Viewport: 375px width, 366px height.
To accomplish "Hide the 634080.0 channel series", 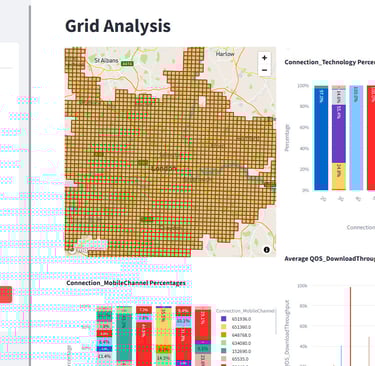I will coord(237,343).
